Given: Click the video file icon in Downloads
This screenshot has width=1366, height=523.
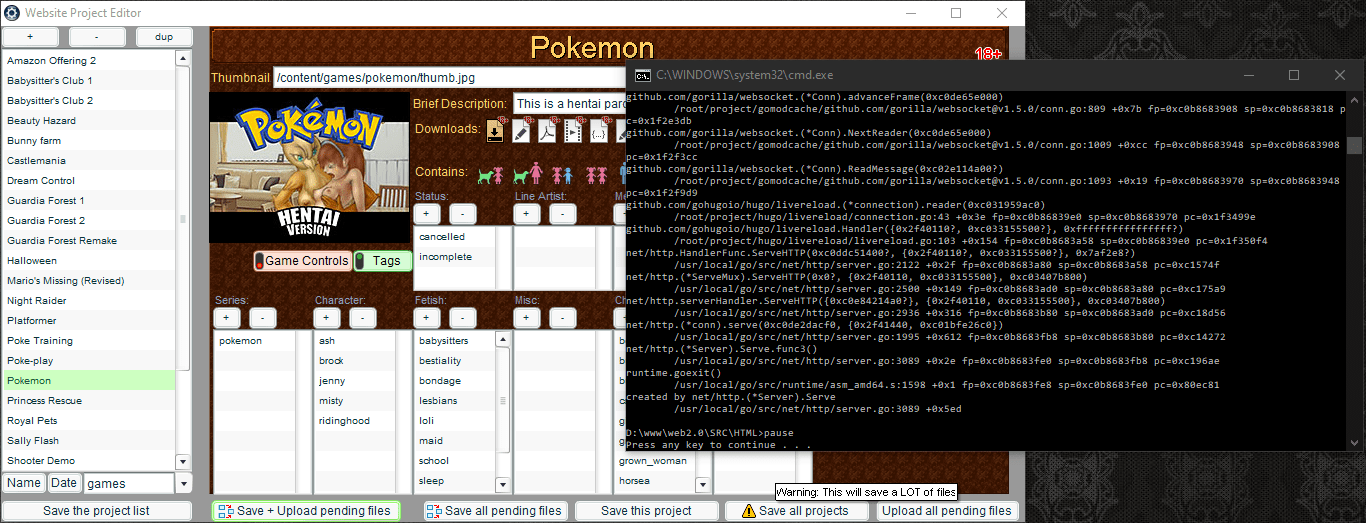Looking at the screenshot, I should 573,130.
